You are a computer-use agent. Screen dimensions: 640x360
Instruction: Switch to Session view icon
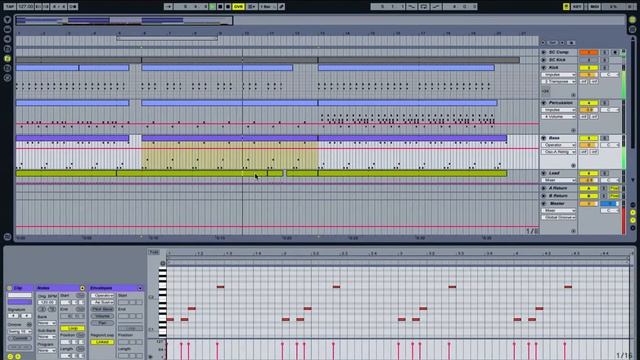[632, 29]
